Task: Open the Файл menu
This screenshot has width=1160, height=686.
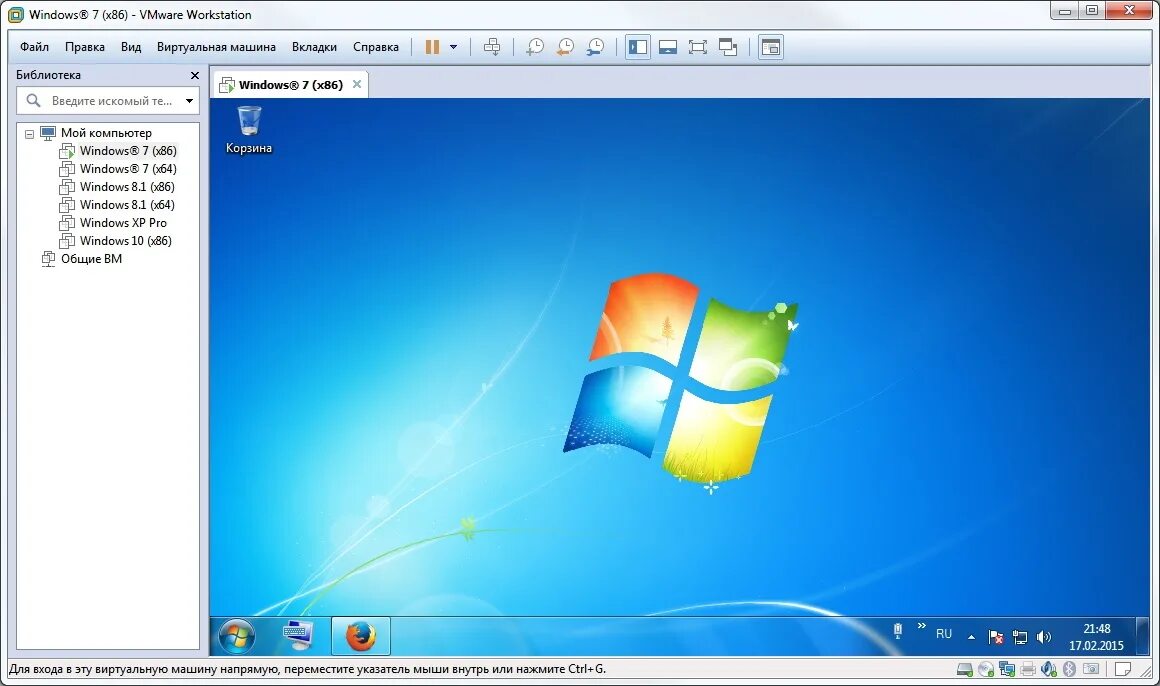Action: 34,47
